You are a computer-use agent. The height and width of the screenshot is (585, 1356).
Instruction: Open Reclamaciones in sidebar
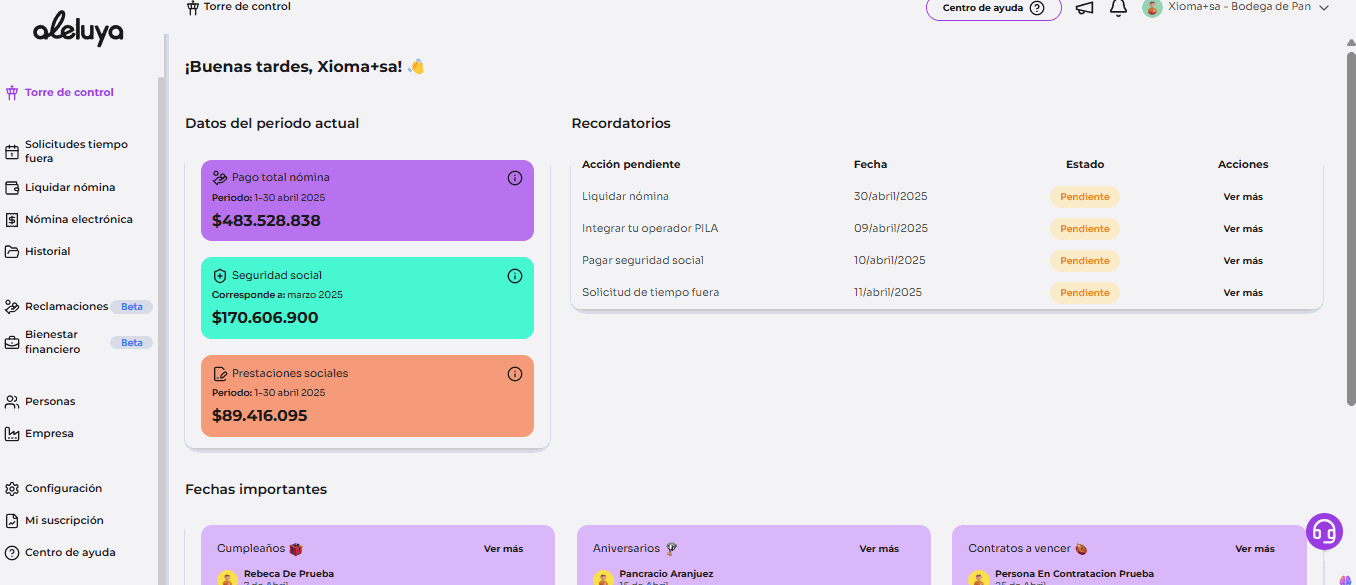point(66,306)
